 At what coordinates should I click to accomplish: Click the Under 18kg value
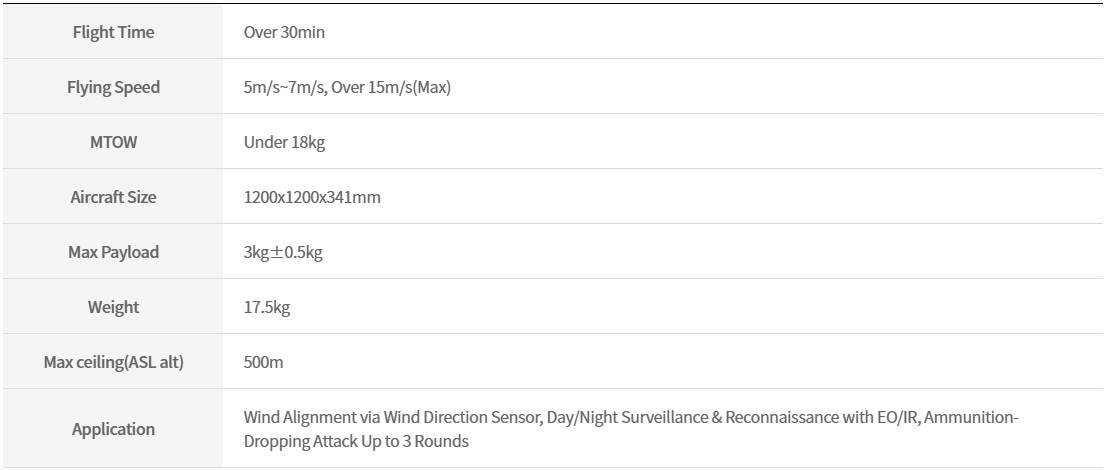coord(284,142)
